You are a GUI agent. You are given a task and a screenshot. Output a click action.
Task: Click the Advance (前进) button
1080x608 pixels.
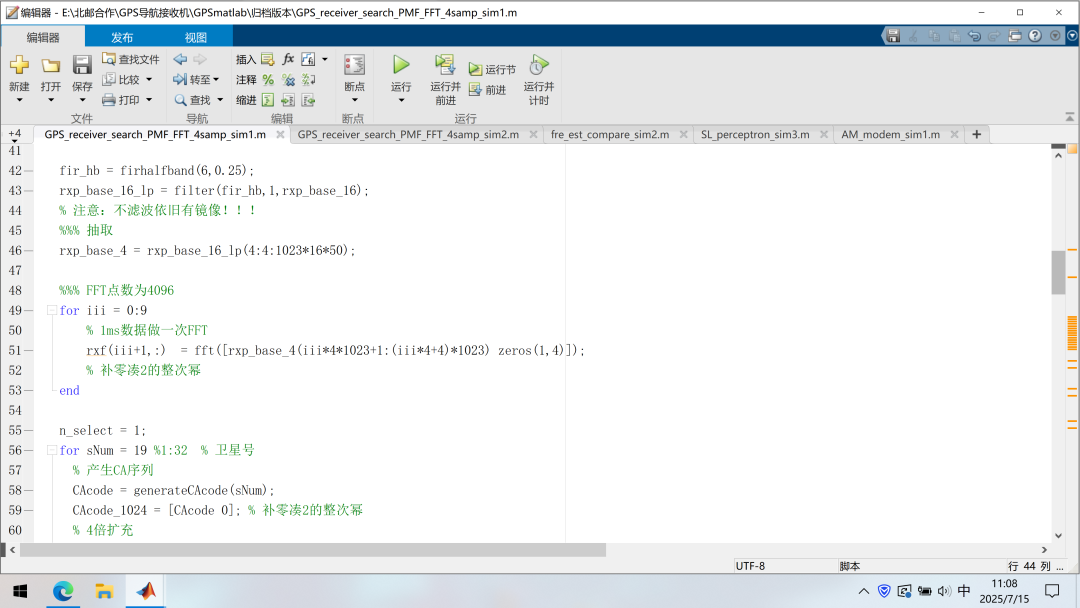[x=488, y=90]
